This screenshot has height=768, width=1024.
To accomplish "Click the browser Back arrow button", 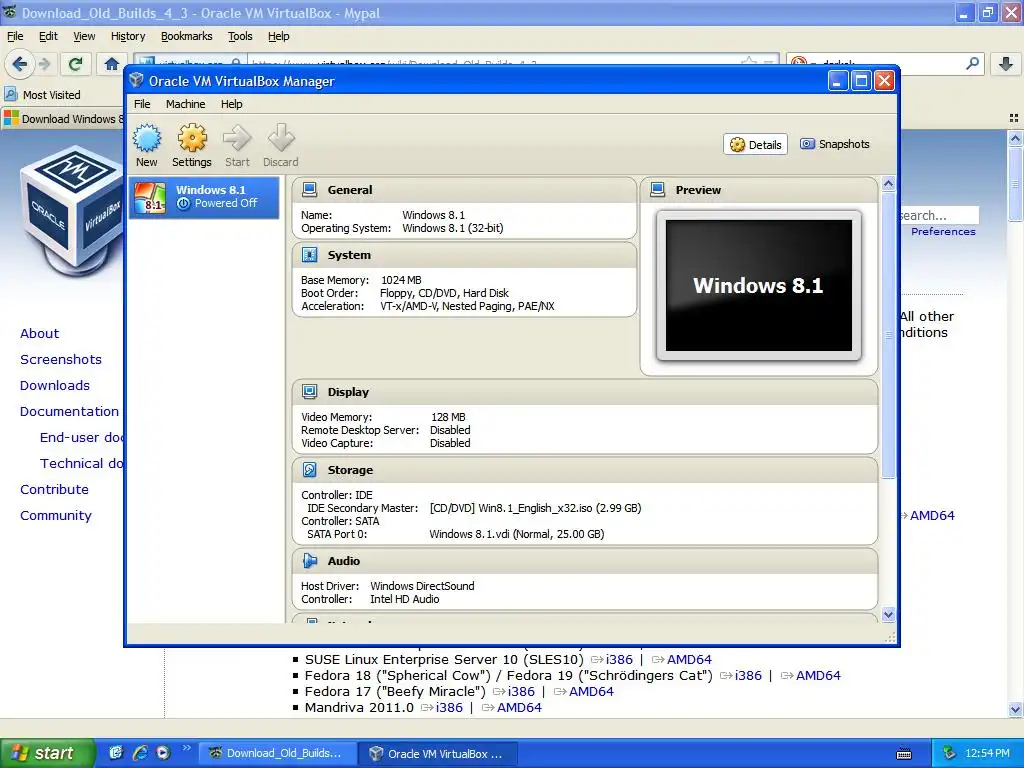I will pyautogui.click(x=19, y=64).
